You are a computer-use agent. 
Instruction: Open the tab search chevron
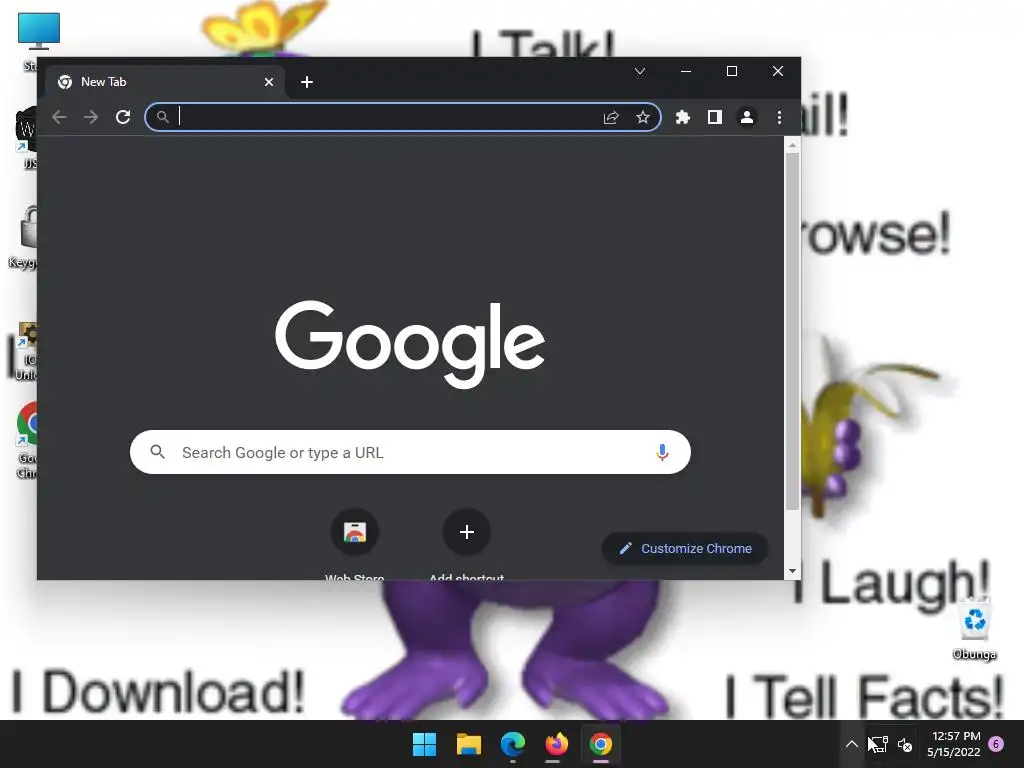(x=640, y=71)
